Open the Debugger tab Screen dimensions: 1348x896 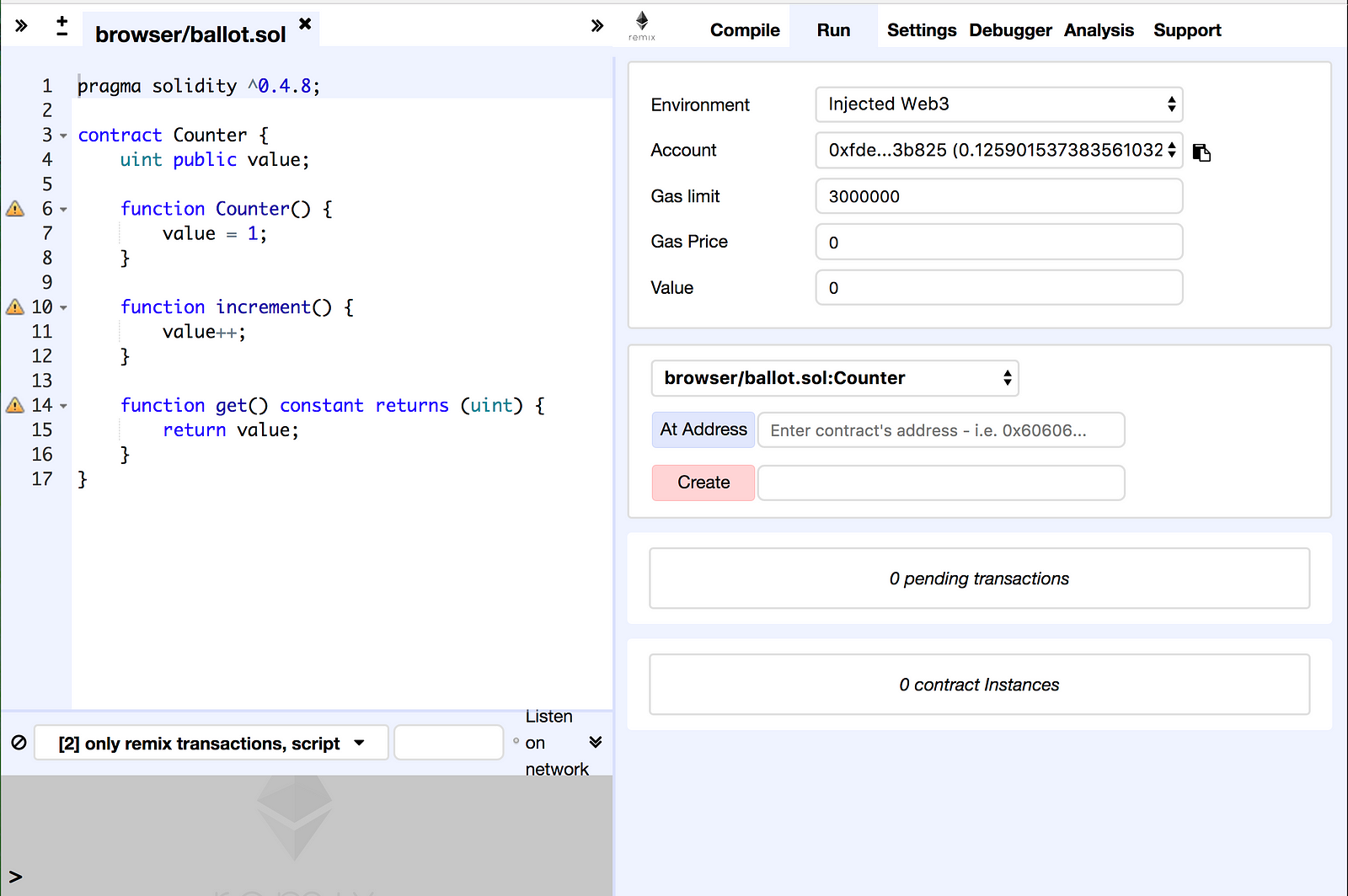[x=1010, y=30]
